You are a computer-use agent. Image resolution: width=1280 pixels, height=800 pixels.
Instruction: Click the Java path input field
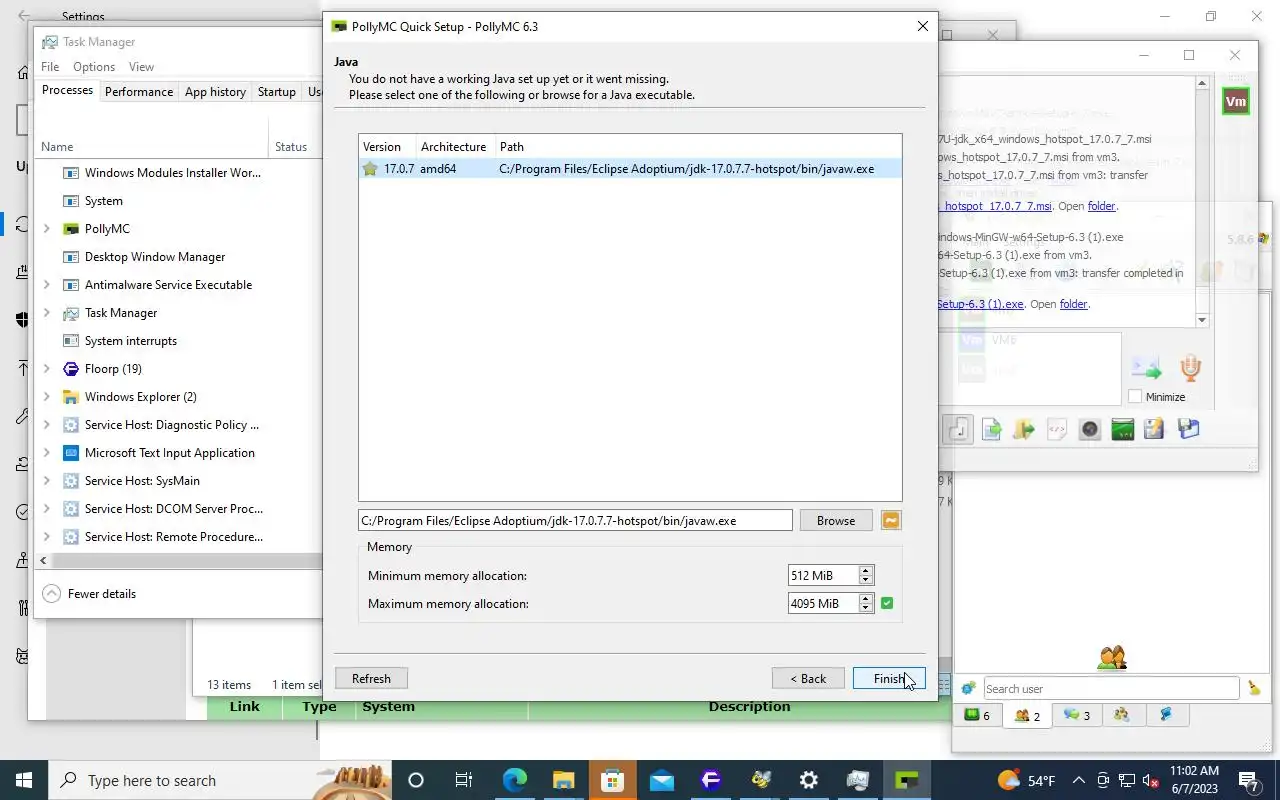tap(575, 520)
